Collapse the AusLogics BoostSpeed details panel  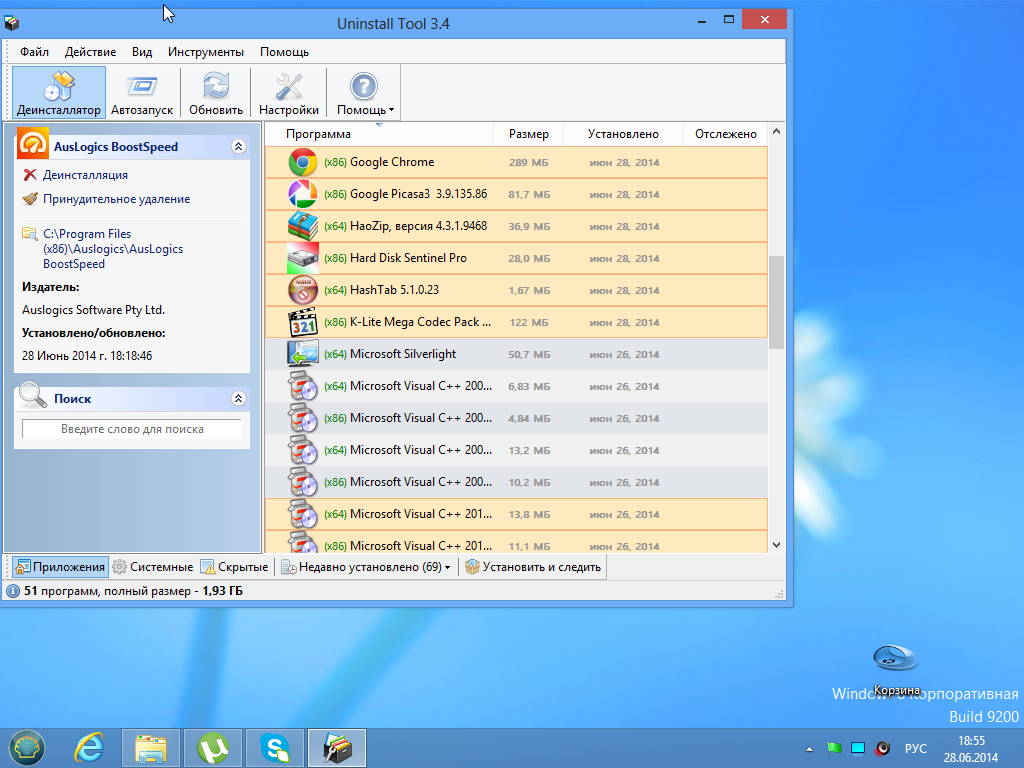click(x=238, y=146)
